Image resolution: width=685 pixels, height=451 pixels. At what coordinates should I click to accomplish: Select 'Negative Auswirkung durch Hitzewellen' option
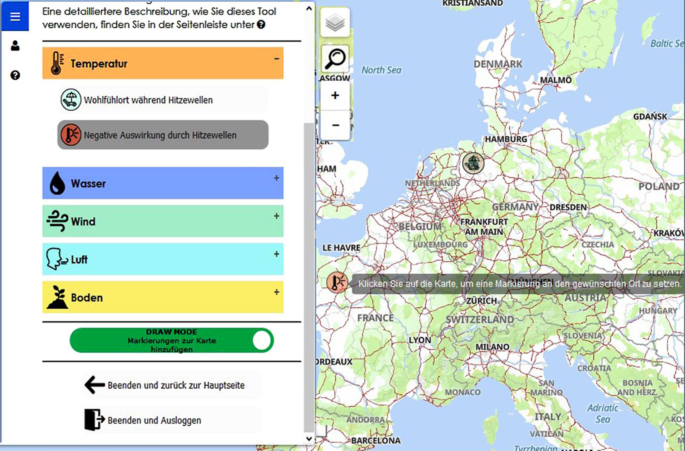tap(163, 135)
